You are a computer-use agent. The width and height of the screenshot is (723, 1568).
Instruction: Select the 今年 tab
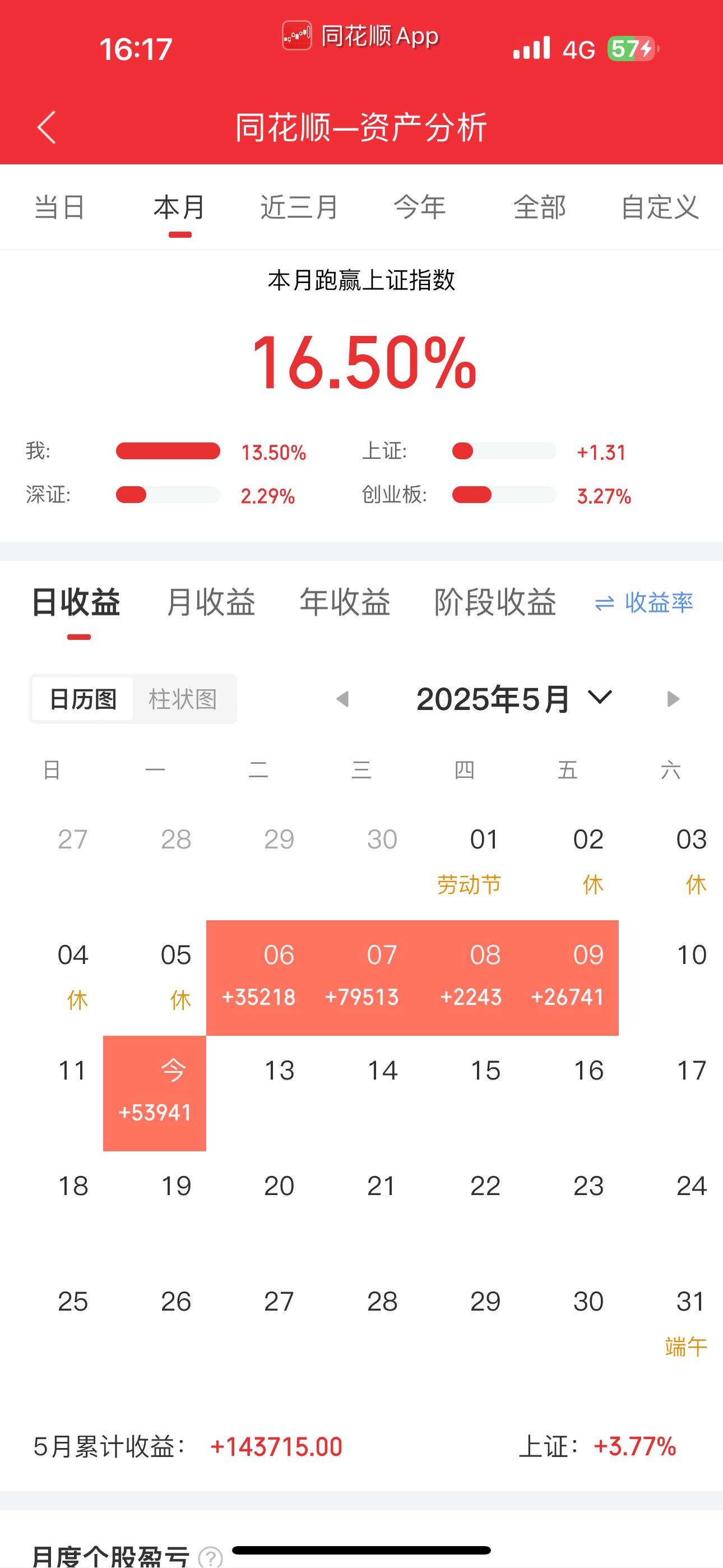click(x=420, y=207)
